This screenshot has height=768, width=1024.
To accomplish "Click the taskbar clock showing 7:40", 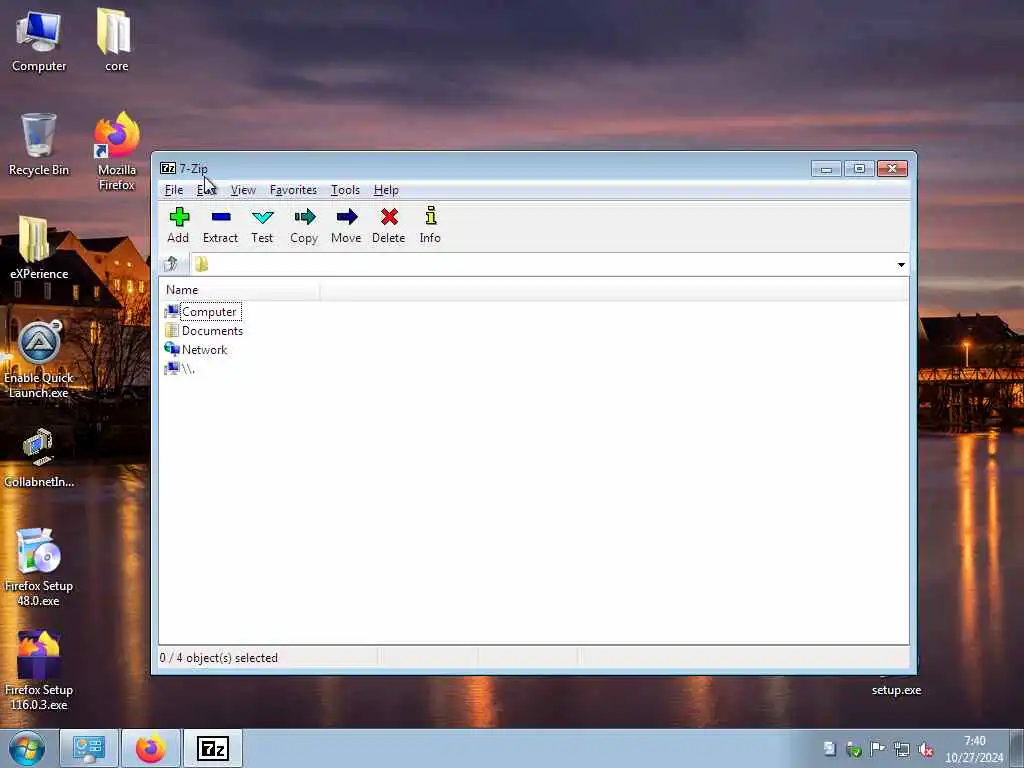I will (974, 749).
